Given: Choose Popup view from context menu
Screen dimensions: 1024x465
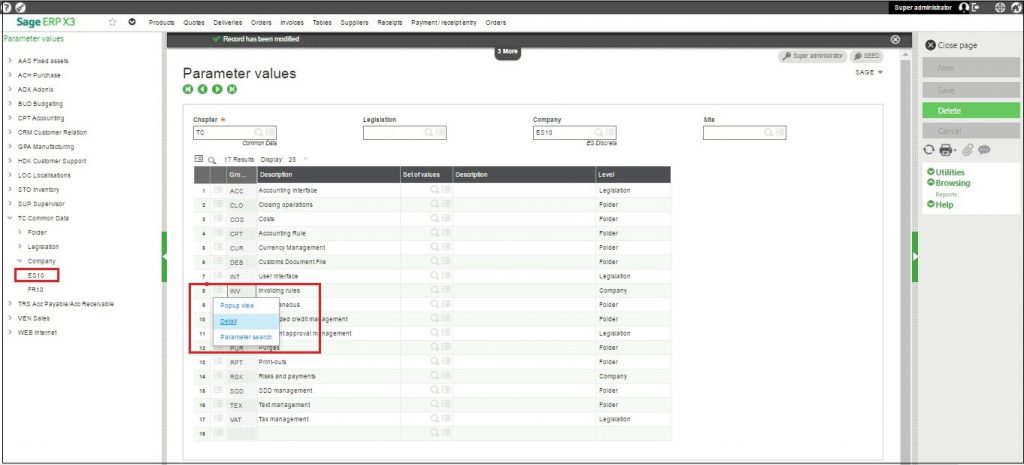Looking at the screenshot, I should [237, 306].
